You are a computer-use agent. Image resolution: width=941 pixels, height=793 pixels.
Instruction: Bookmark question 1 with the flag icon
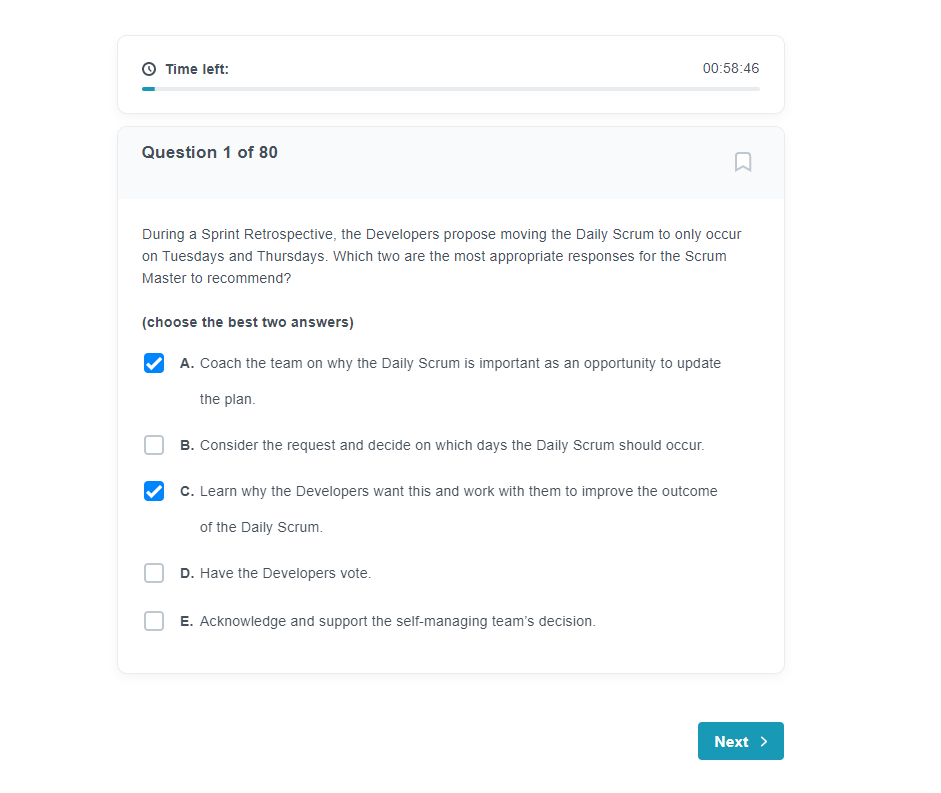click(x=743, y=162)
